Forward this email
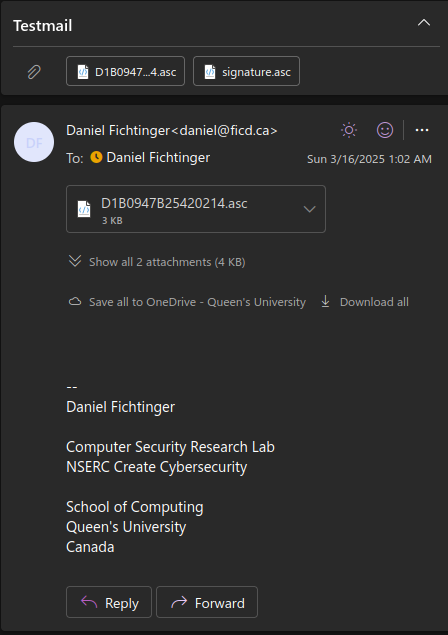This screenshot has height=635, width=448. (207, 602)
